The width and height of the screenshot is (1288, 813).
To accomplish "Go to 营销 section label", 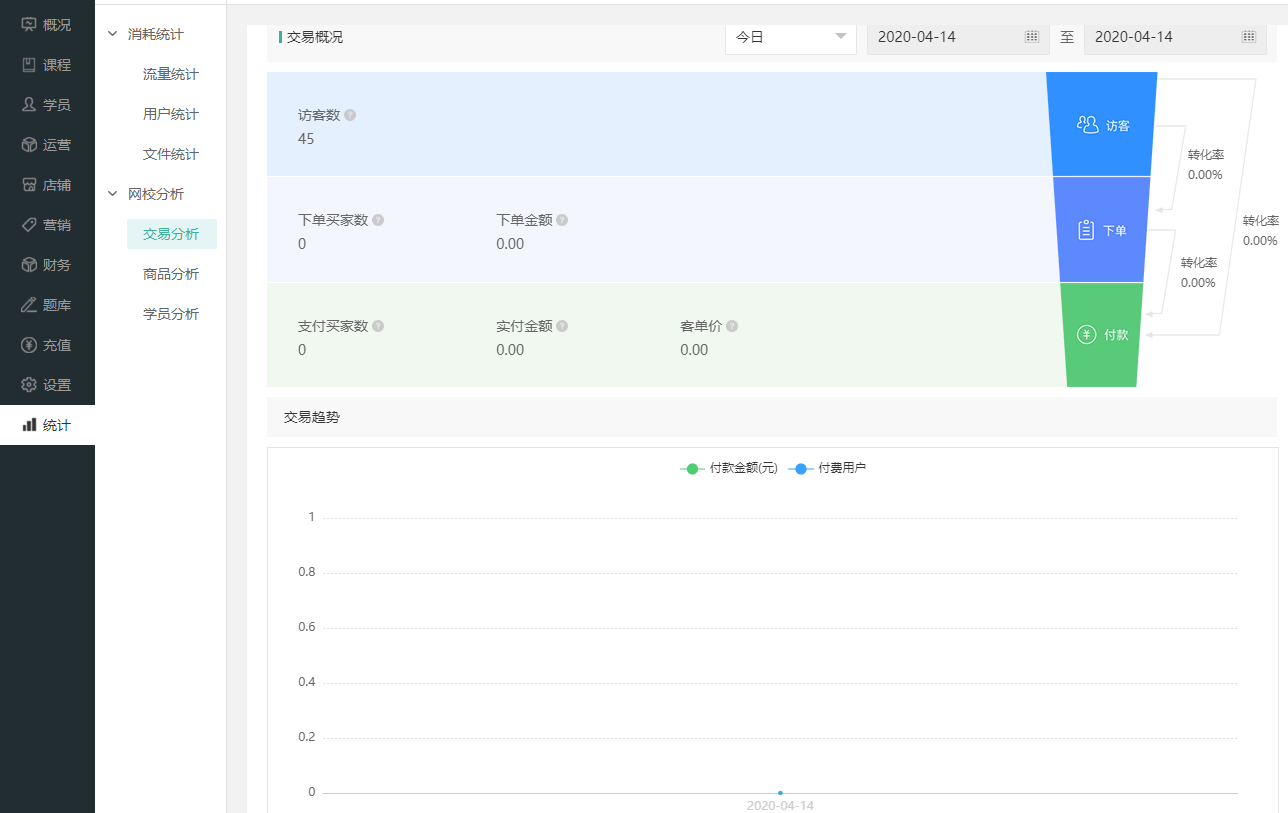I will (x=57, y=225).
